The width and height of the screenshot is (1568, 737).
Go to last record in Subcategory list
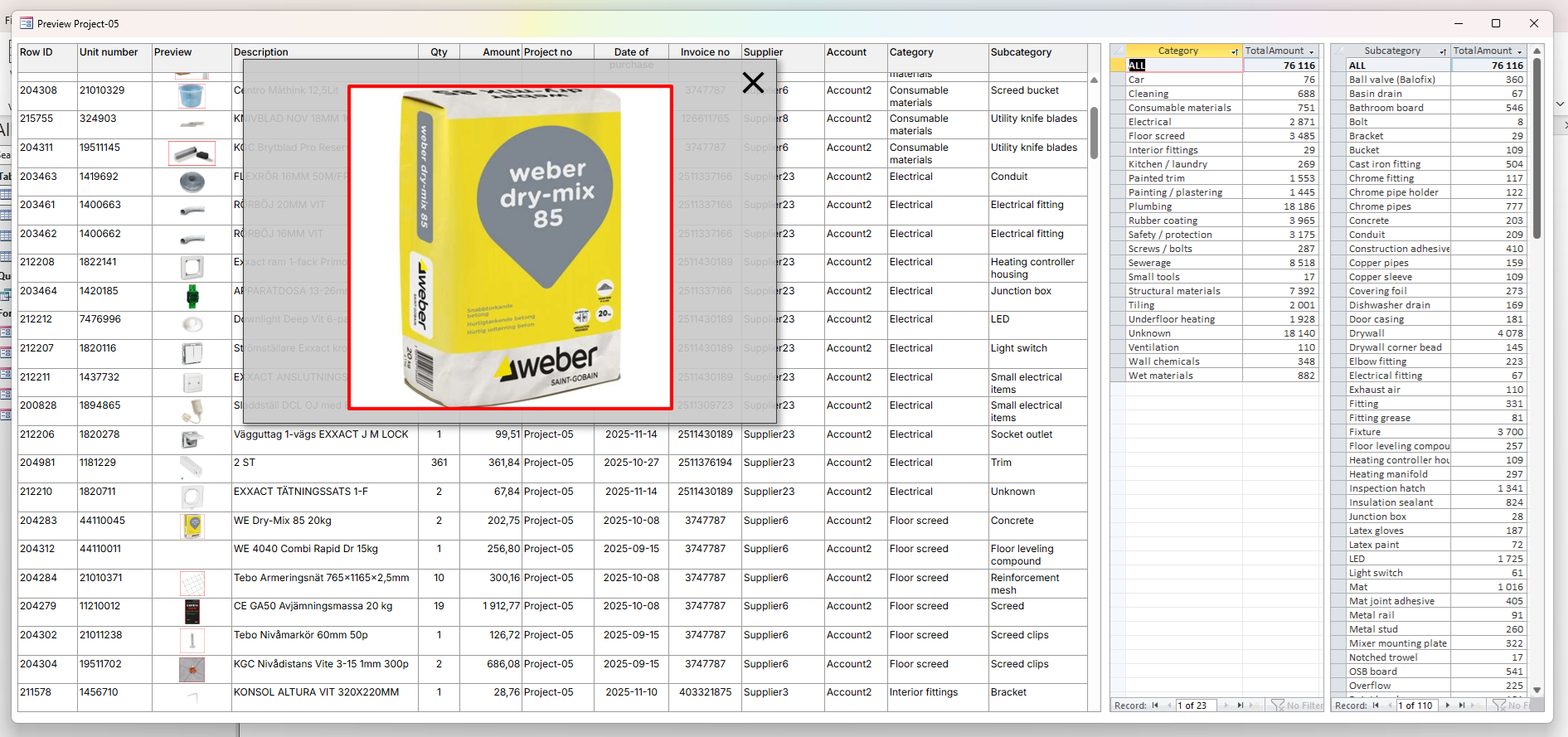tap(1462, 705)
